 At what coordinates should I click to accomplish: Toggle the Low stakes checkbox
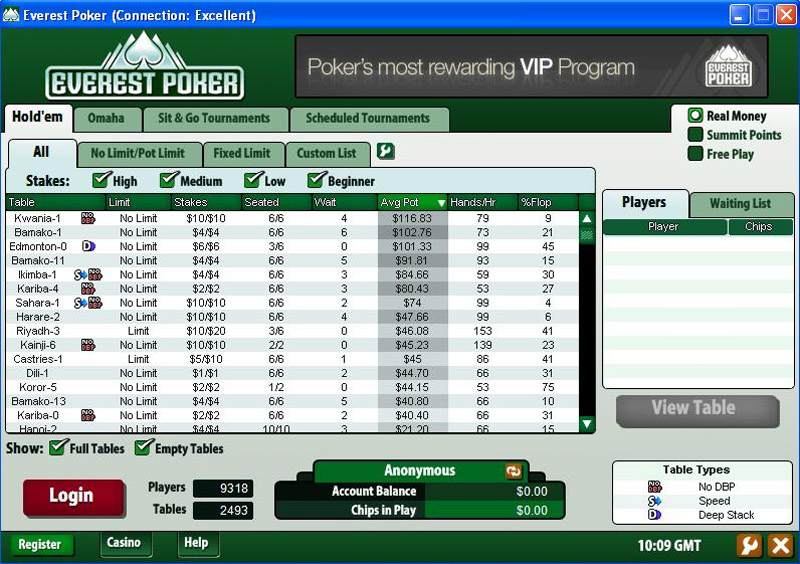coord(253,180)
